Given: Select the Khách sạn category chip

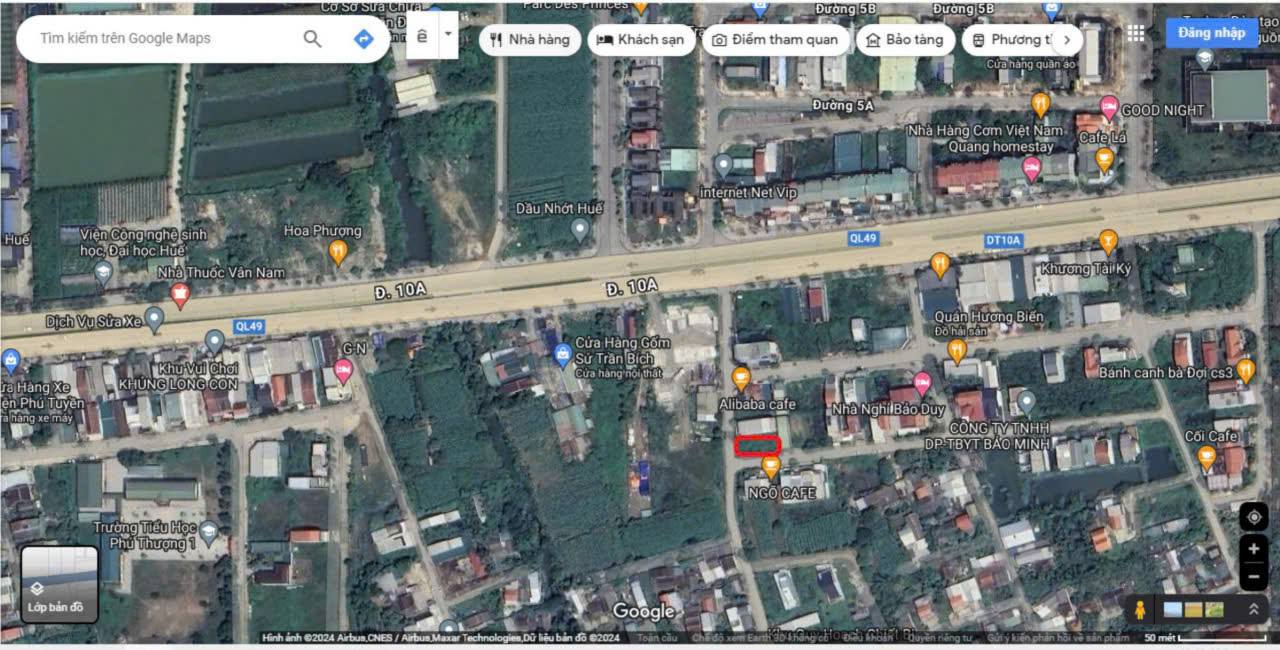Looking at the screenshot, I should pyautogui.click(x=640, y=40).
